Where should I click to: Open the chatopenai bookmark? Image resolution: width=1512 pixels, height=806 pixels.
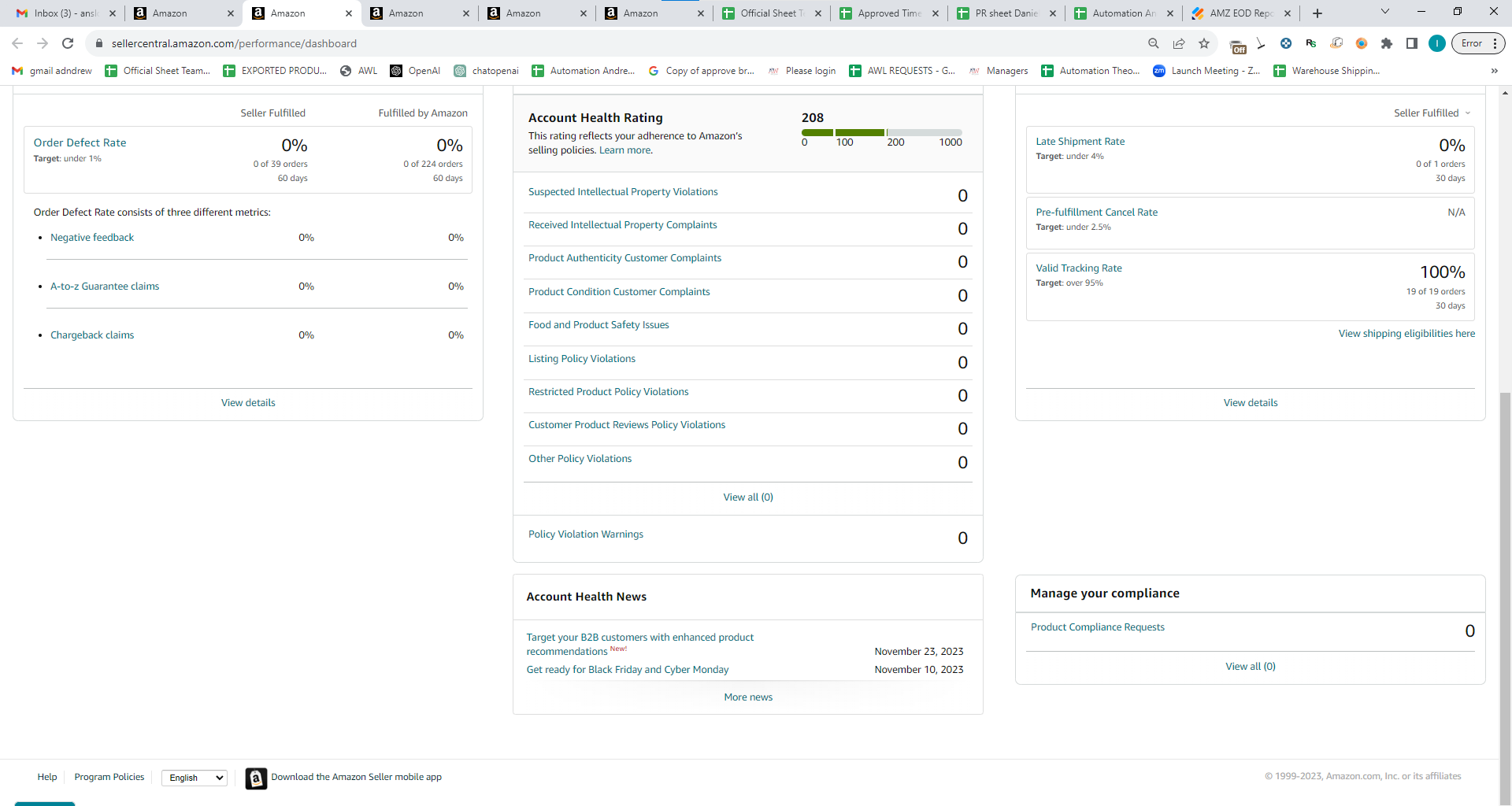point(487,71)
